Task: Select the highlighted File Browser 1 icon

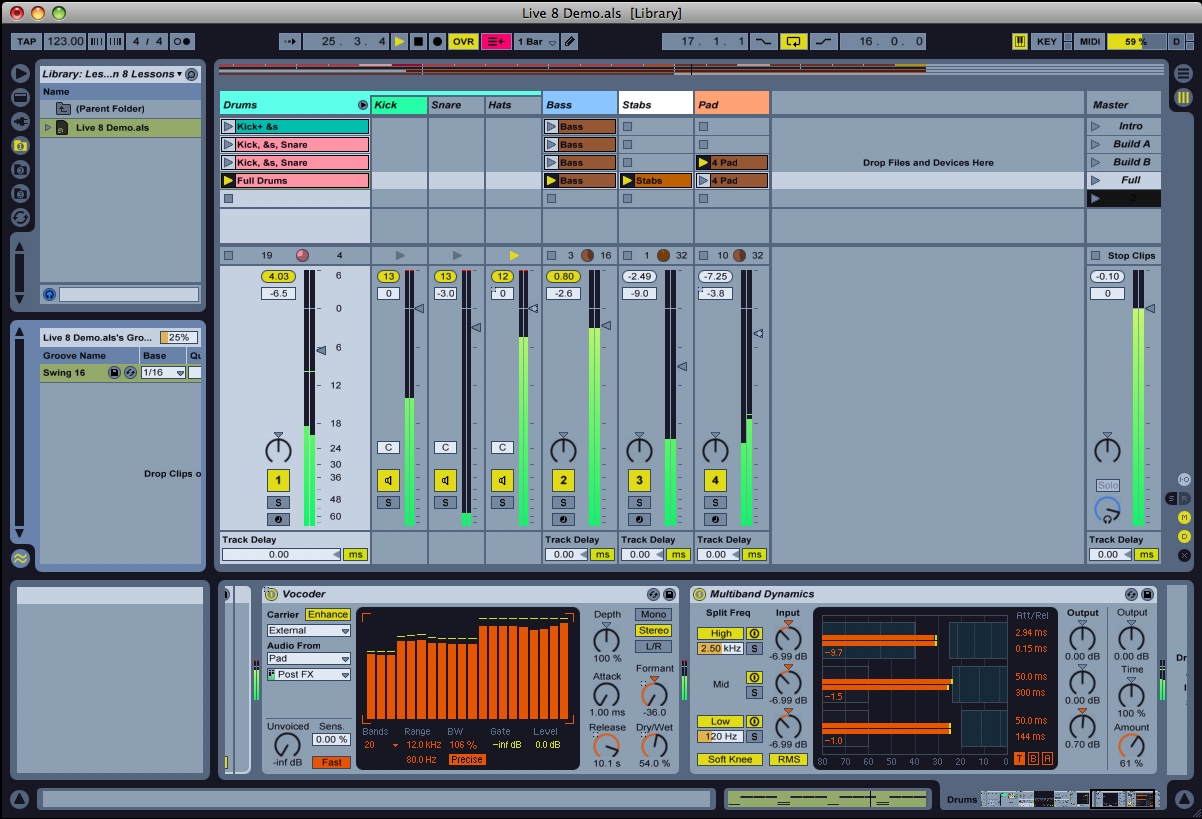Action: (20, 145)
